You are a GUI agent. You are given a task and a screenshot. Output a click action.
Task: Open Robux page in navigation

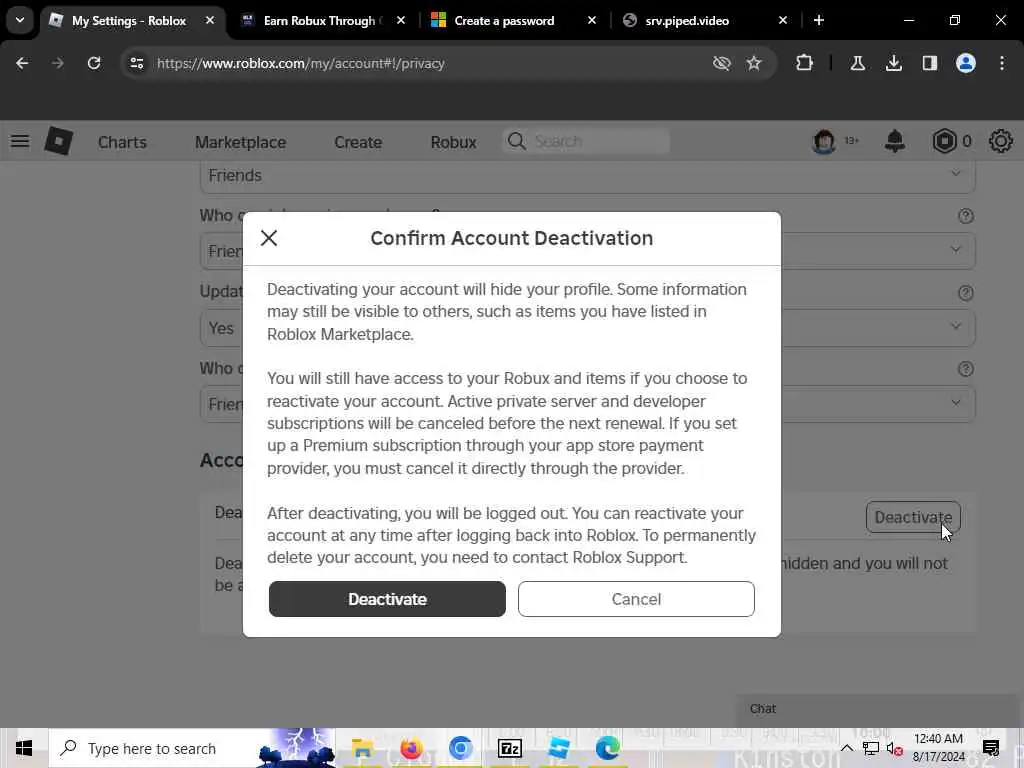click(x=453, y=142)
